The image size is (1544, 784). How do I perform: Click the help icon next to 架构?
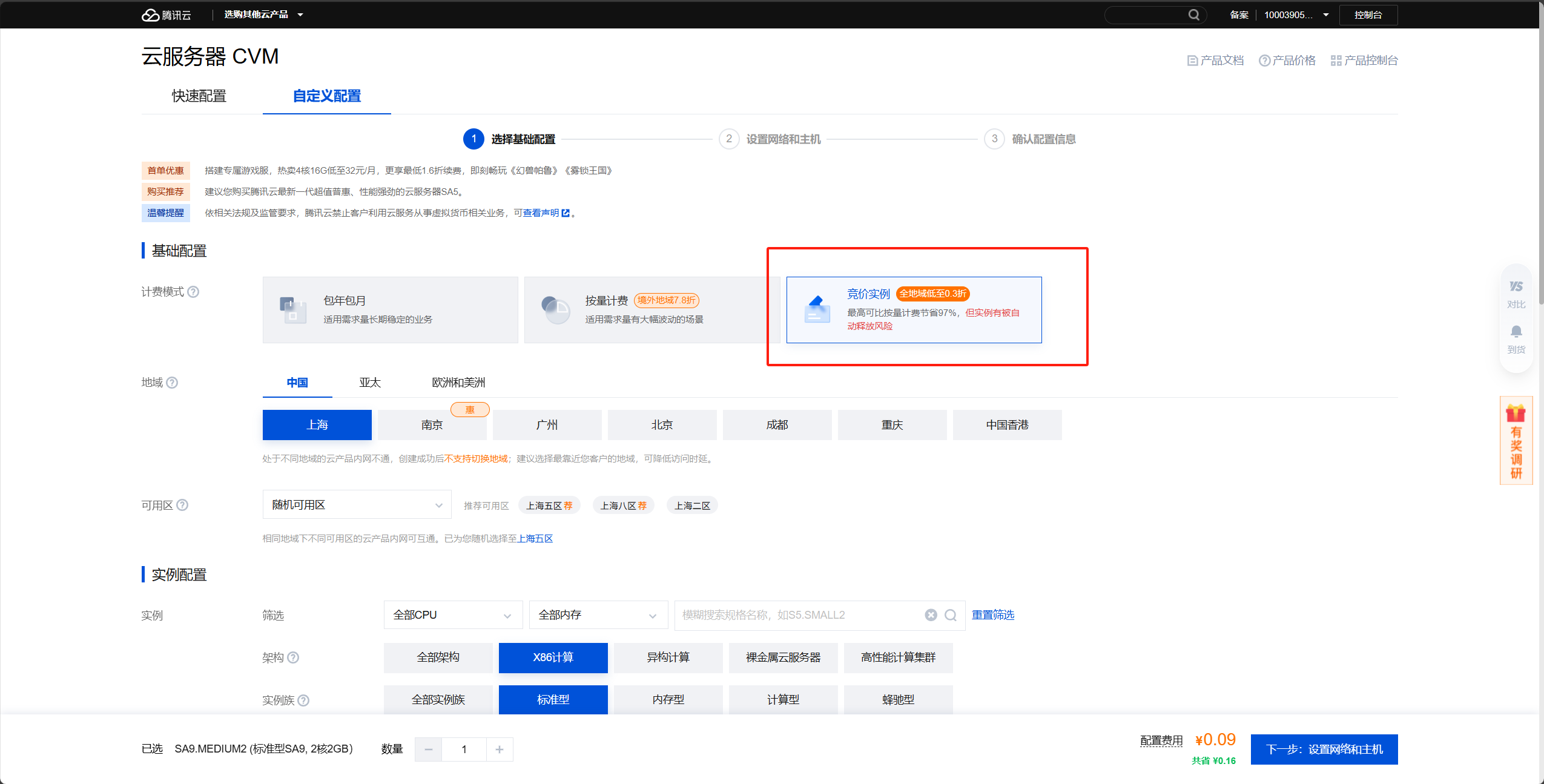[x=293, y=657]
